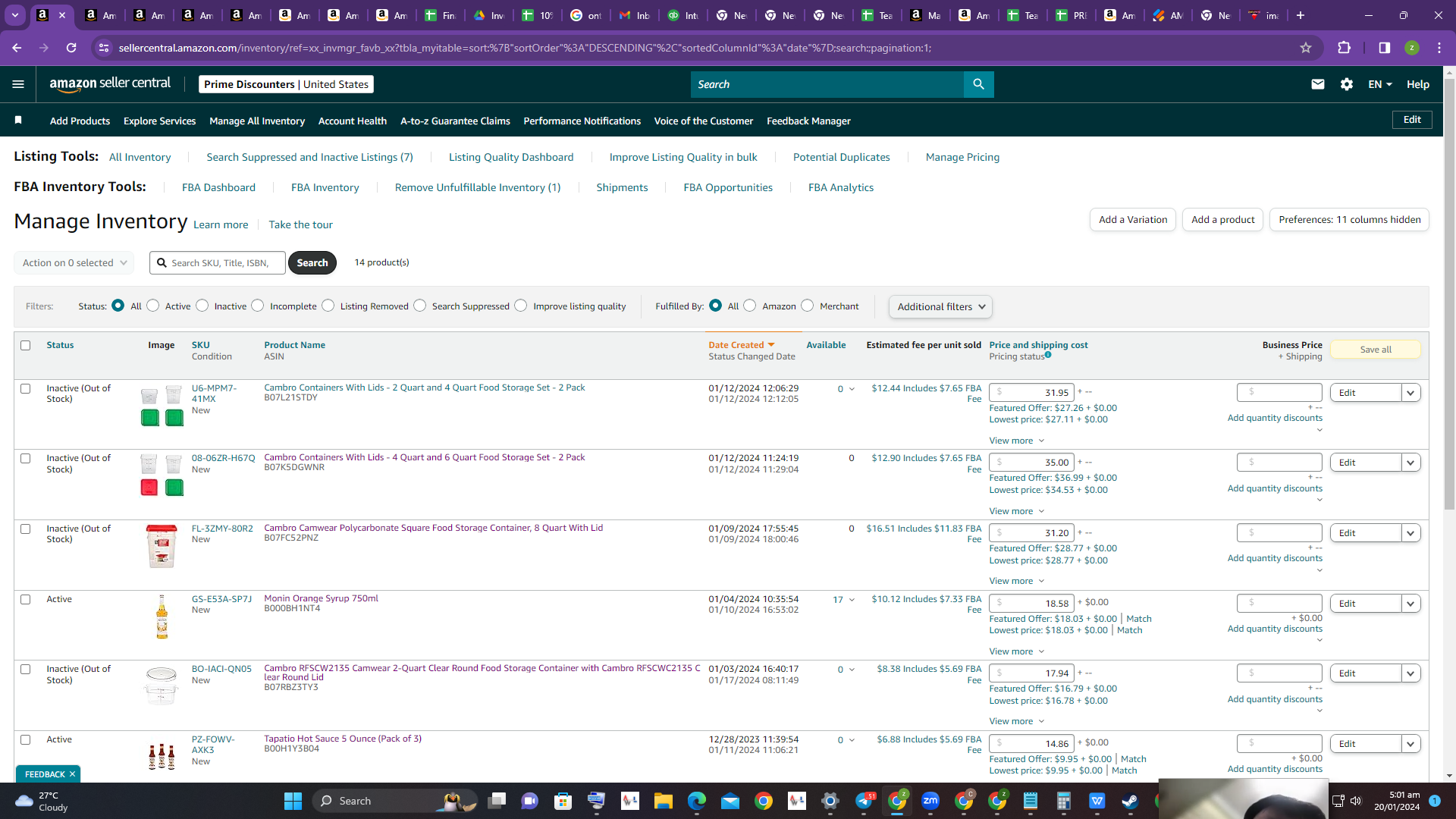The width and height of the screenshot is (1456, 819).
Task: Choose Merchant under Fulfilled By
Action: [808, 306]
